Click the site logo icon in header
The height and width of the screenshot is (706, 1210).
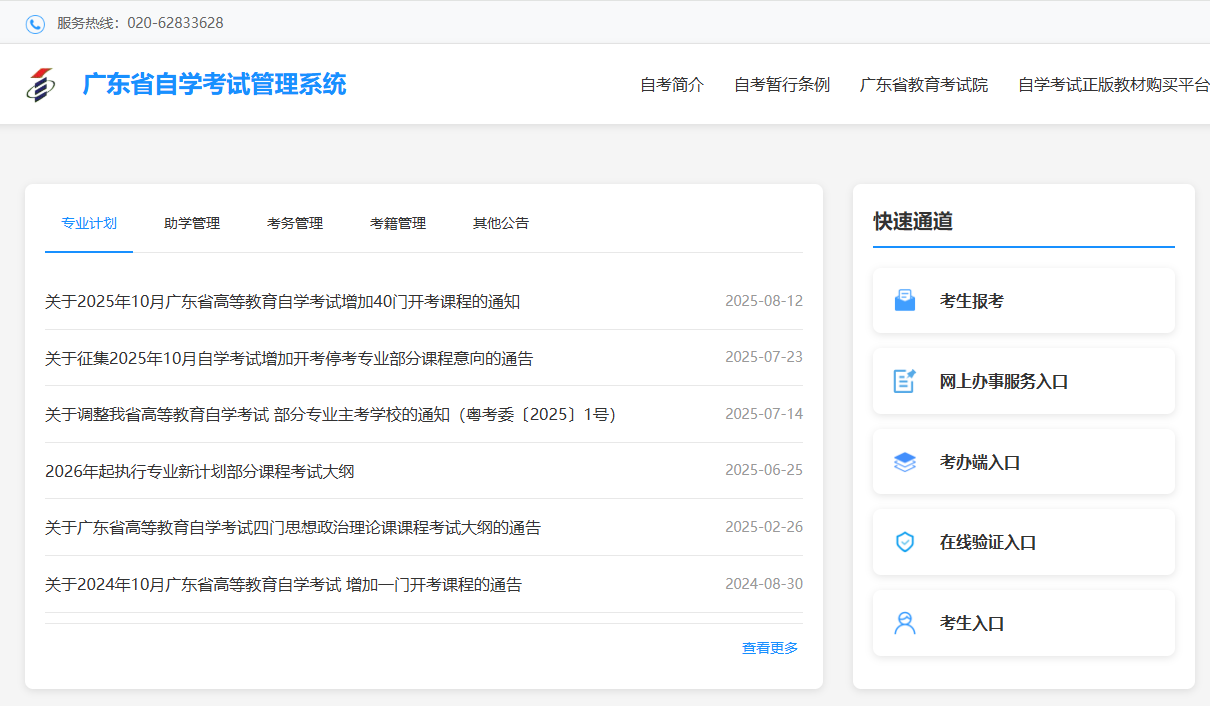tap(41, 85)
